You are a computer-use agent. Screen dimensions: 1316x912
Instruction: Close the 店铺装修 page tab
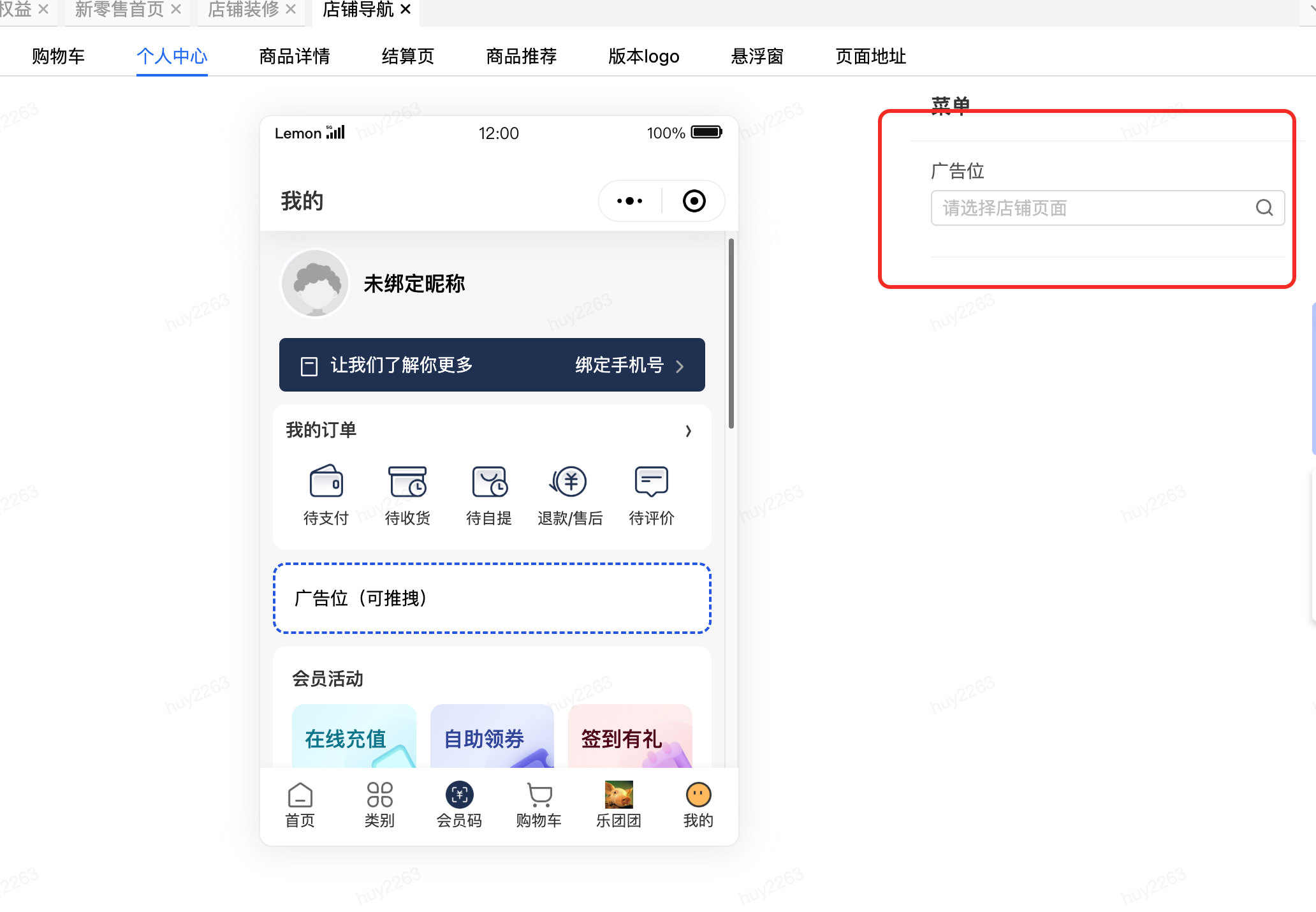[x=291, y=10]
